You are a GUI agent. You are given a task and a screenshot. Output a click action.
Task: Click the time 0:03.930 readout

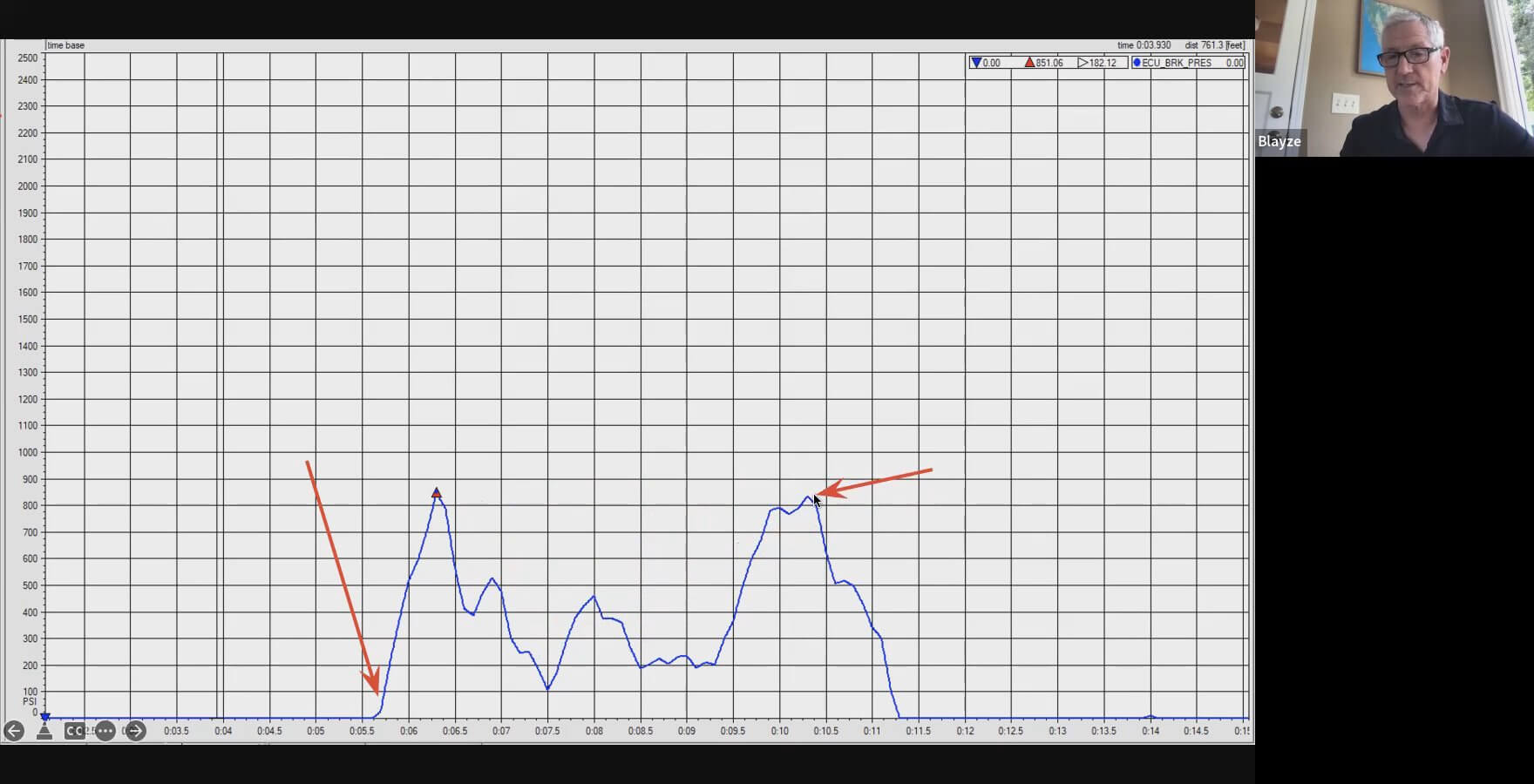(x=1144, y=45)
